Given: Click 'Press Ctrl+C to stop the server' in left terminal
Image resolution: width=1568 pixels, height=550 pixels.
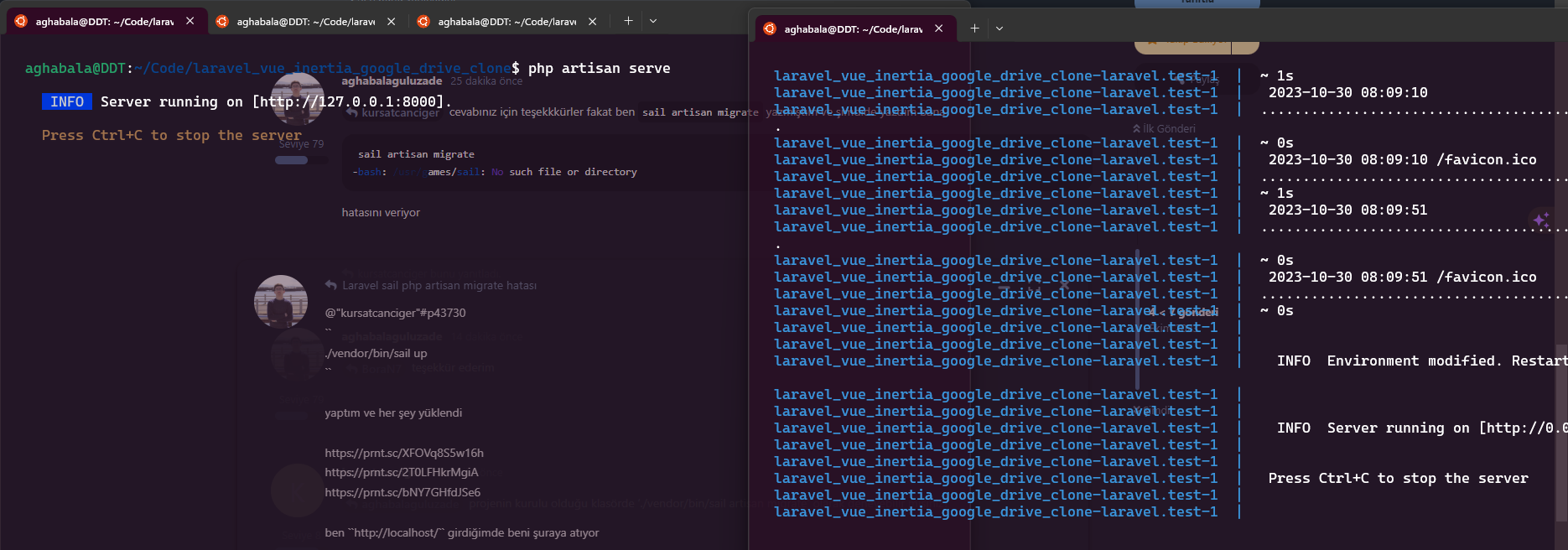Looking at the screenshot, I should click(172, 135).
